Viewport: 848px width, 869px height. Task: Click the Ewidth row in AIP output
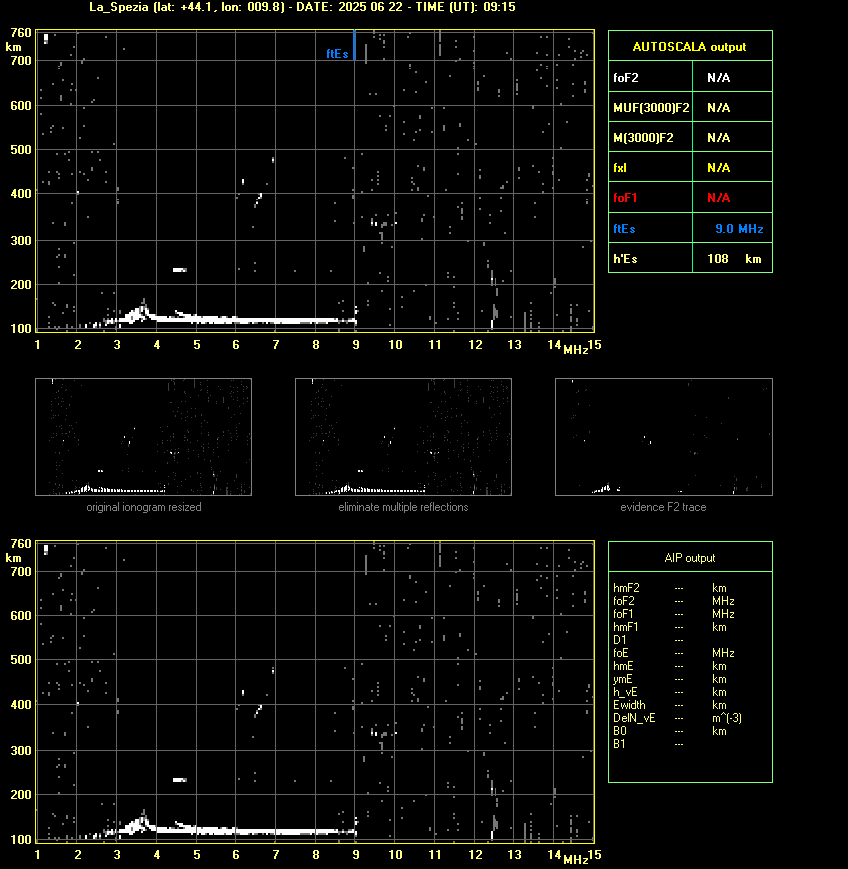coord(670,705)
